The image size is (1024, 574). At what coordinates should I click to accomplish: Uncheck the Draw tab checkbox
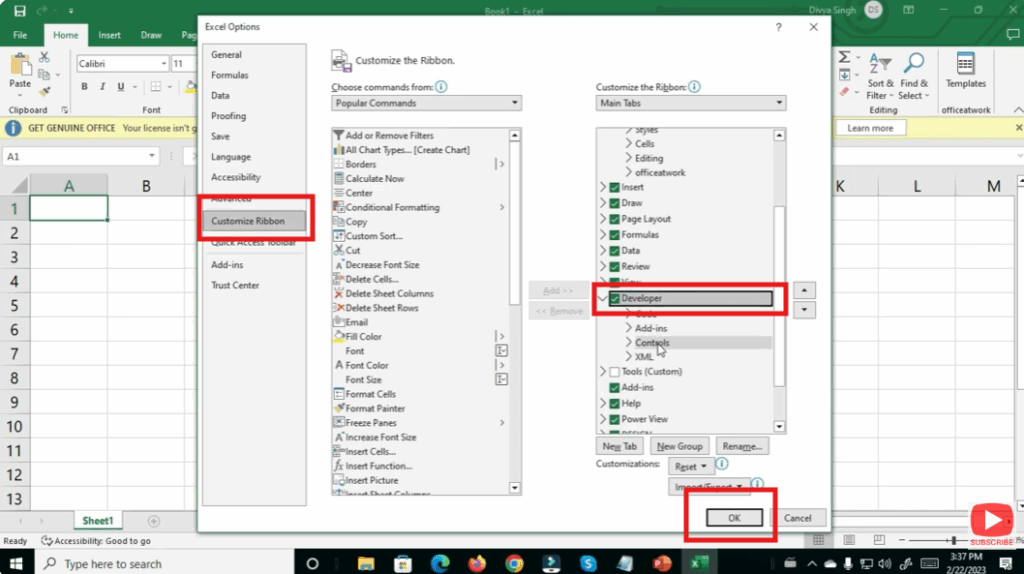coord(615,203)
